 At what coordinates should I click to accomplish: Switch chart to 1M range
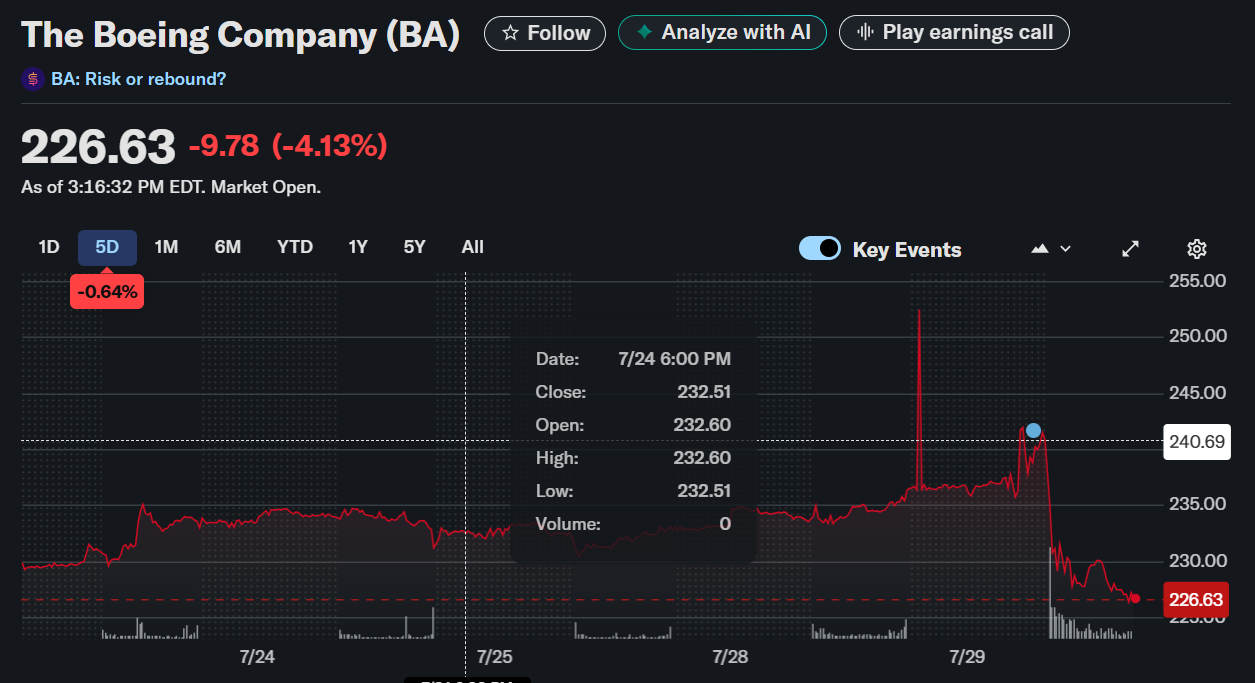pyautogui.click(x=166, y=247)
